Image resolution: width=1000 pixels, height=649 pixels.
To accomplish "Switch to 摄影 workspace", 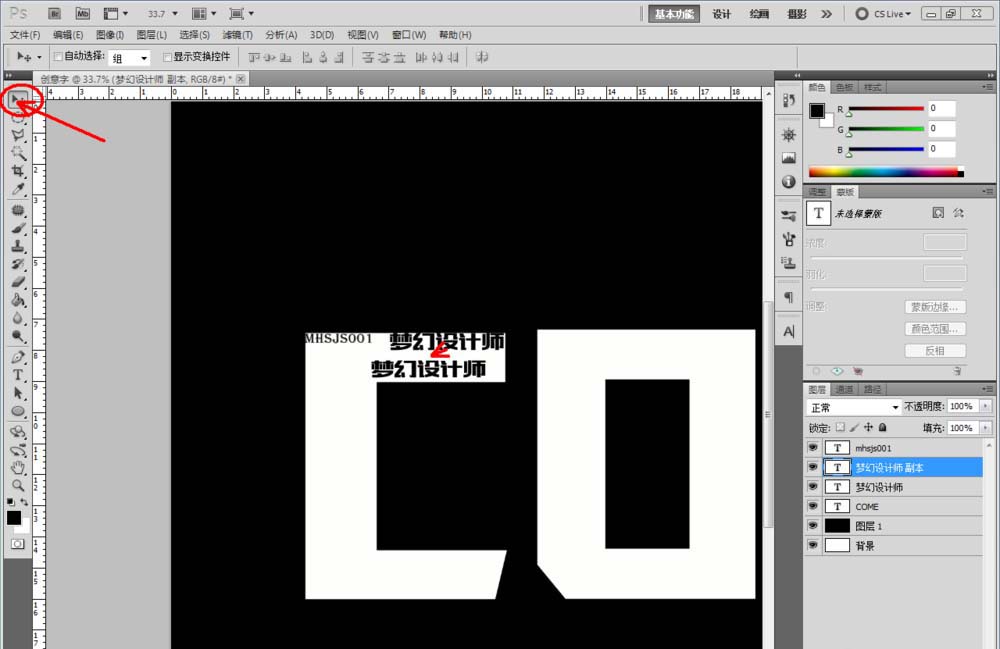I will [797, 14].
